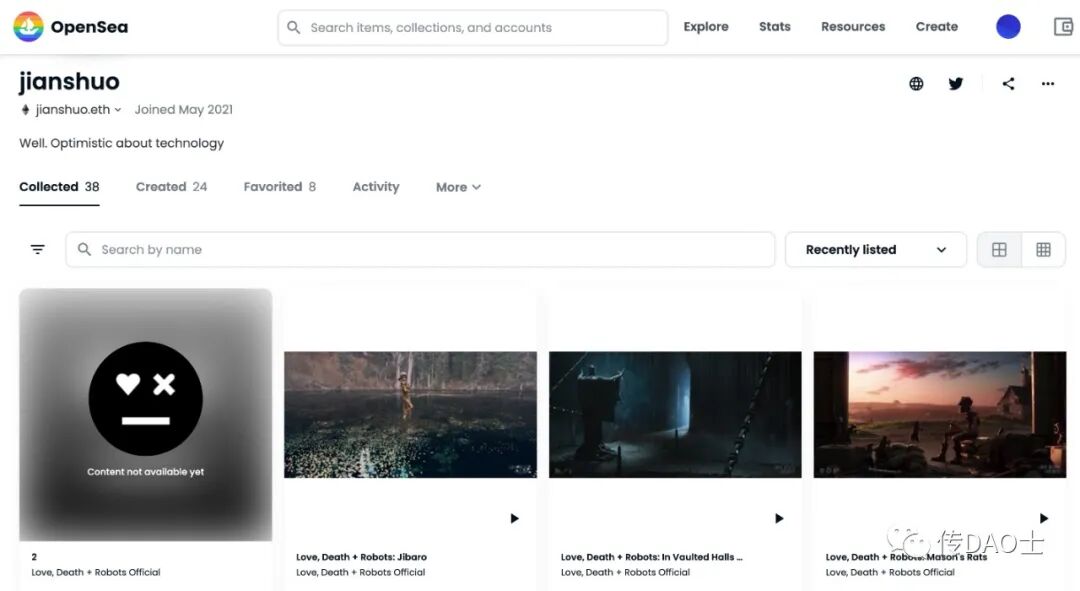Open the In Vaulted Halls dark thumbnail
Viewport: 1080px width, 591px height.
tap(675, 415)
